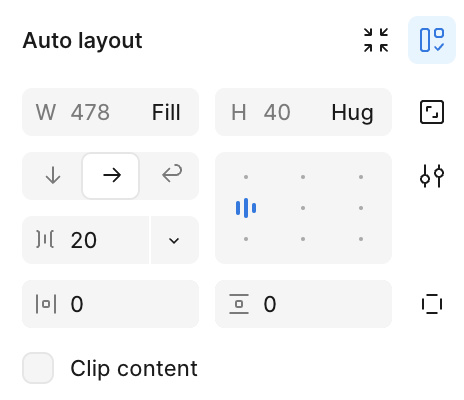Click the collapse arrows icon beside Auto layout

tap(376, 40)
